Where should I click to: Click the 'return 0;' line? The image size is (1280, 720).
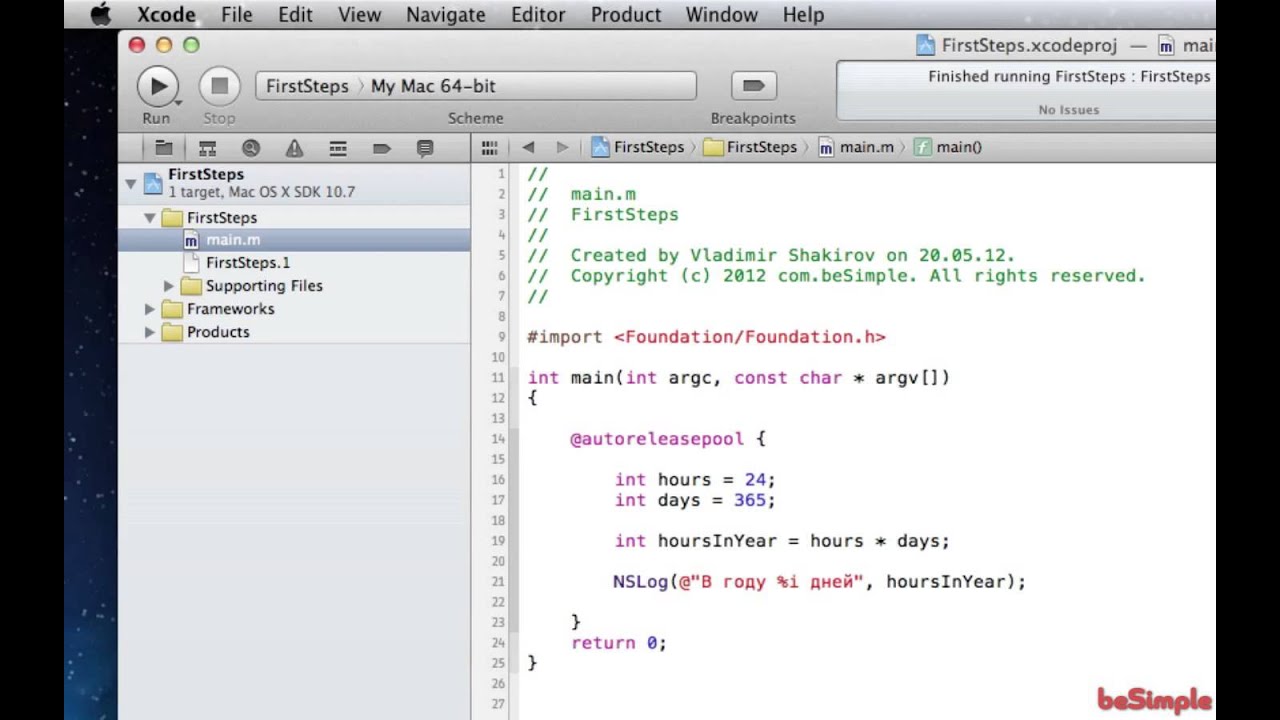618,643
